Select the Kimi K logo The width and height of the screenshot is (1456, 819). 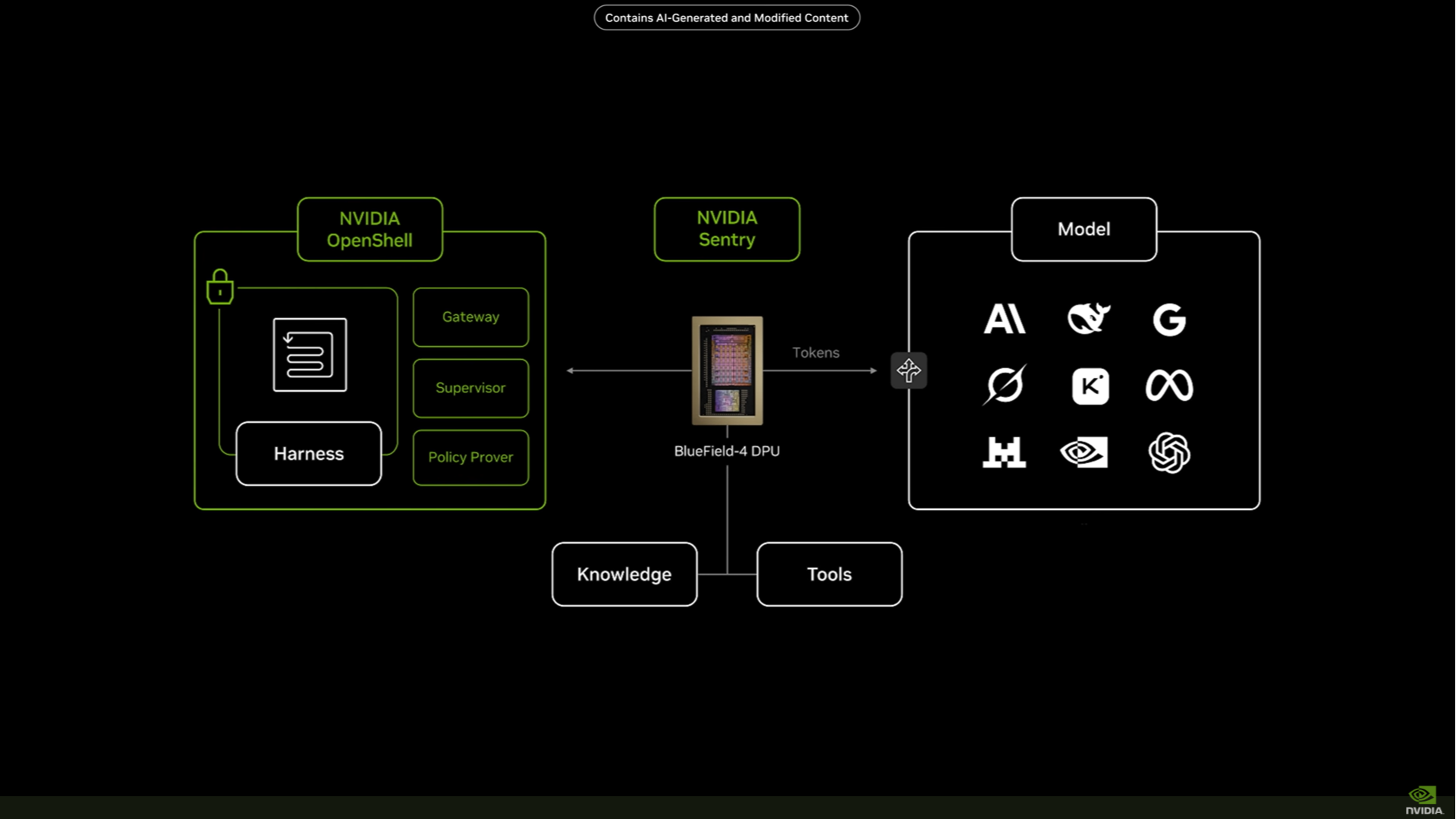pos(1090,386)
